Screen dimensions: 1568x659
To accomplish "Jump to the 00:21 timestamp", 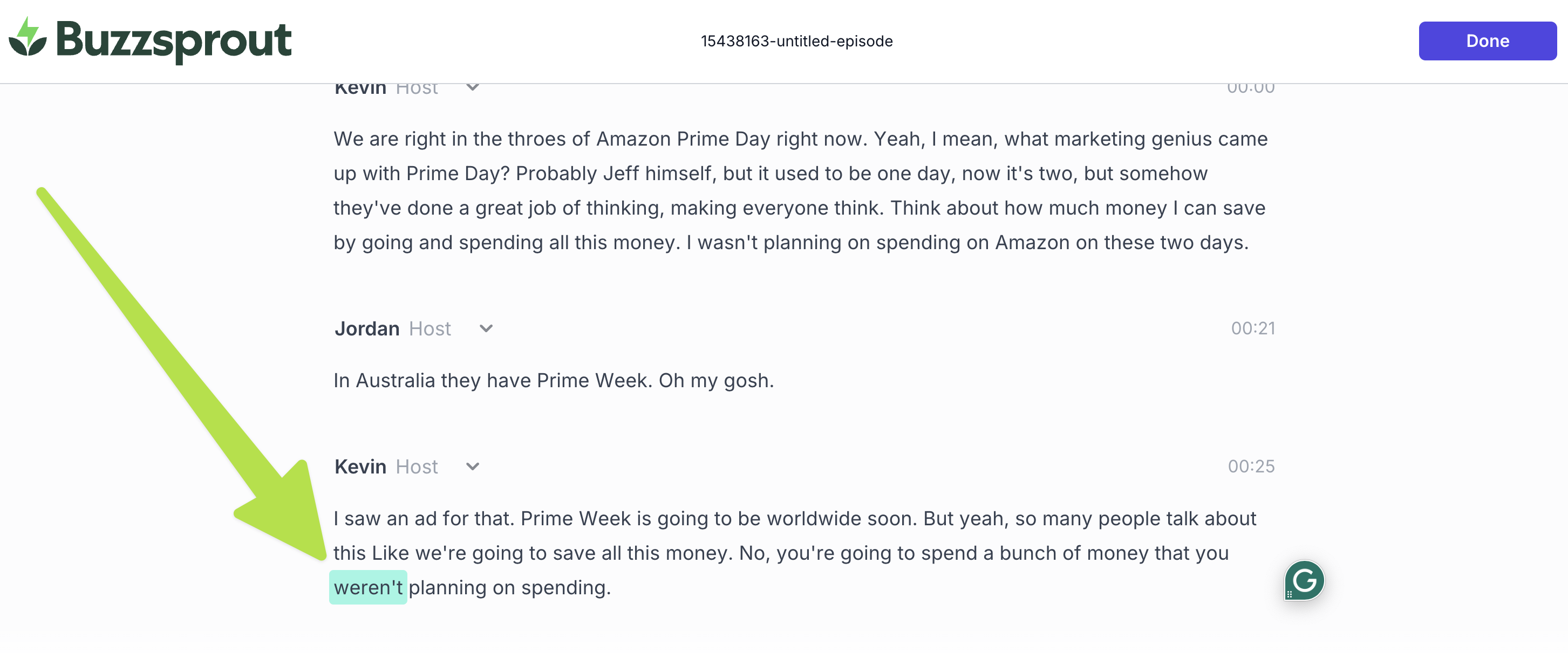I will click(x=1253, y=328).
